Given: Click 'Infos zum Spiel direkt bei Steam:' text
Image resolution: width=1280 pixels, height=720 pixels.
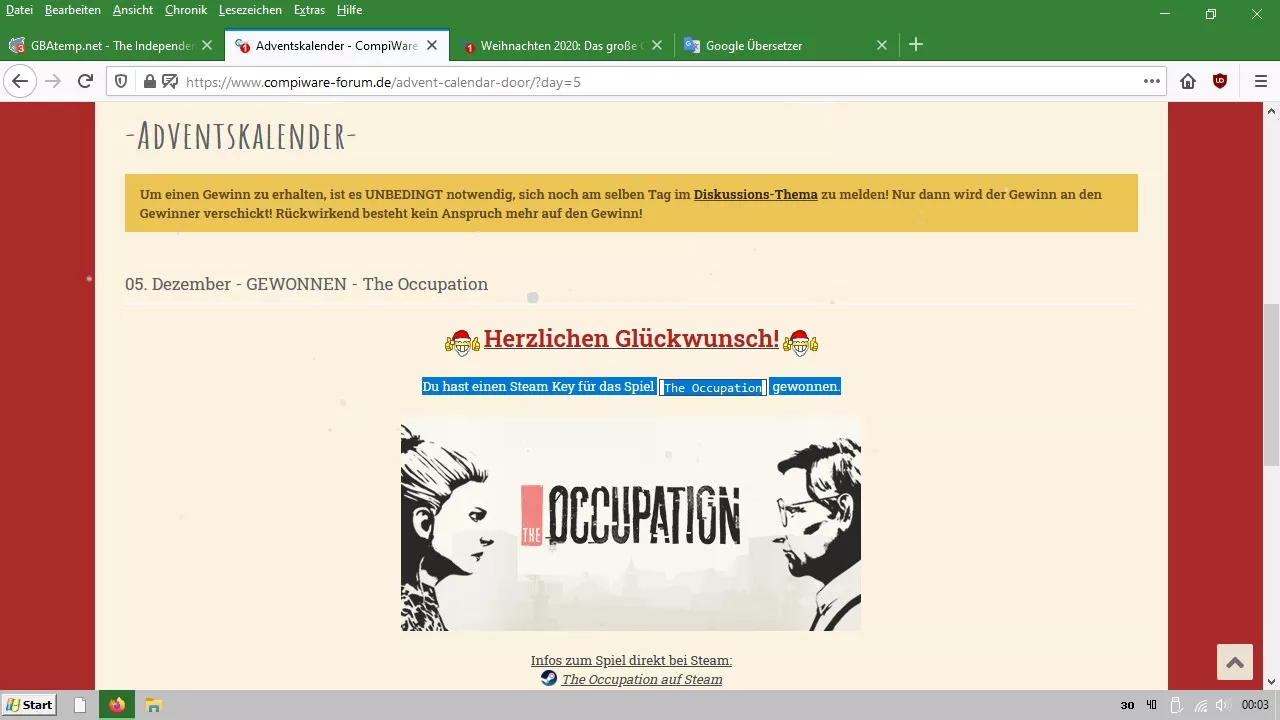Looking at the screenshot, I should click(631, 661).
